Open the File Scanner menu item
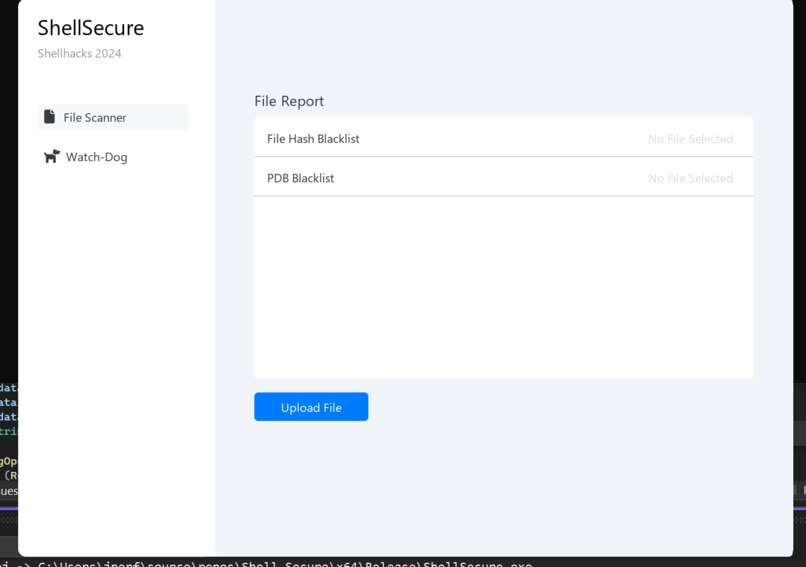 pos(113,117)
